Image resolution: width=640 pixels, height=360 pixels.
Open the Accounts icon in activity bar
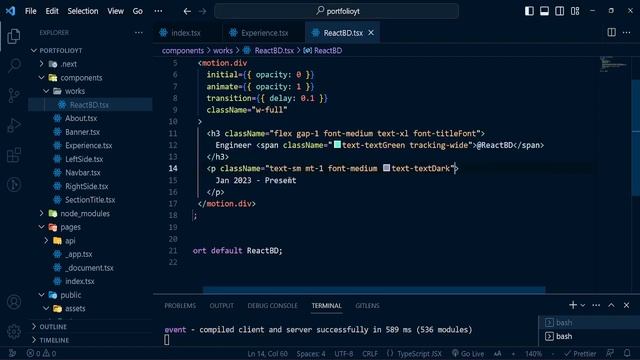click(x=14, y=302)
